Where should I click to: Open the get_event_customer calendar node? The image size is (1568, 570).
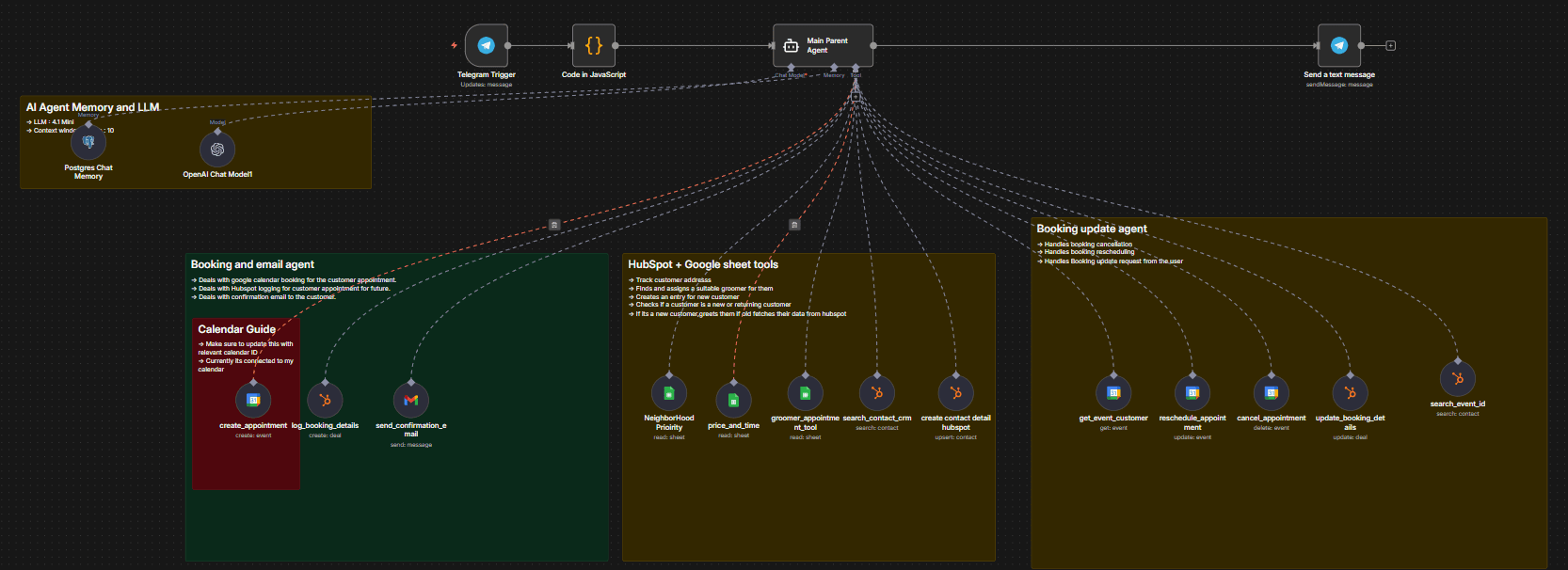[x=1113, y=392]
